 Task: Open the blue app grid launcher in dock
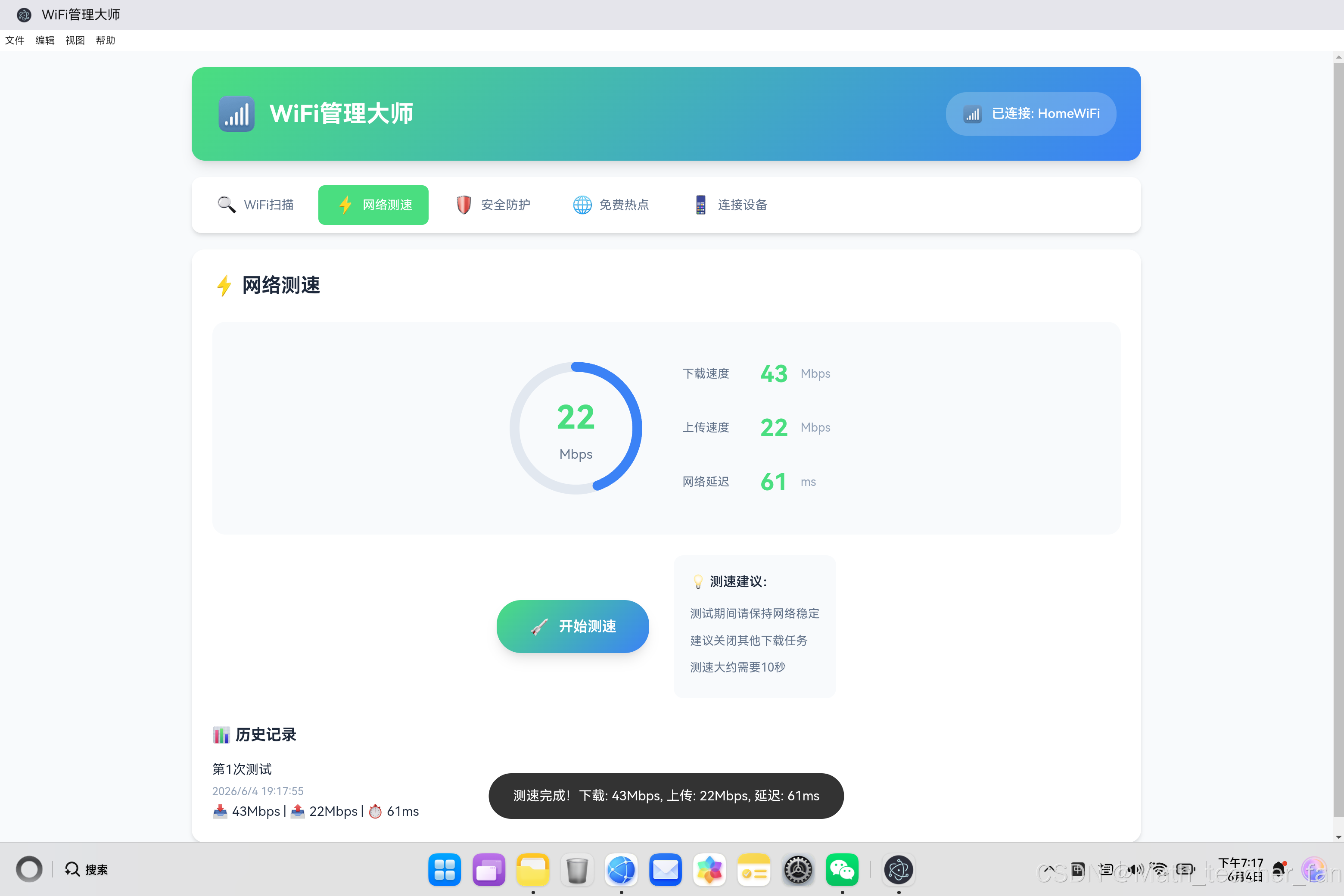tap(445, 870)
